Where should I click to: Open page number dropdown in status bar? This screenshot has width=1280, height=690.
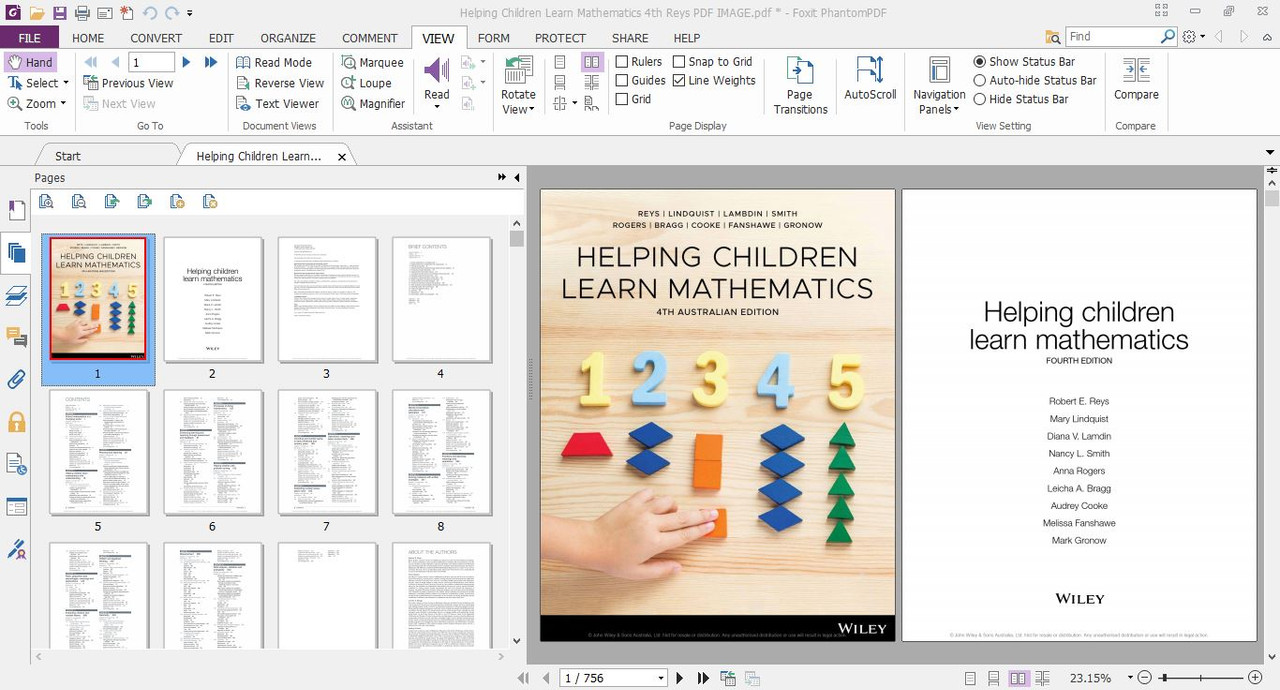pyautogui.click(x=661, y=678)
